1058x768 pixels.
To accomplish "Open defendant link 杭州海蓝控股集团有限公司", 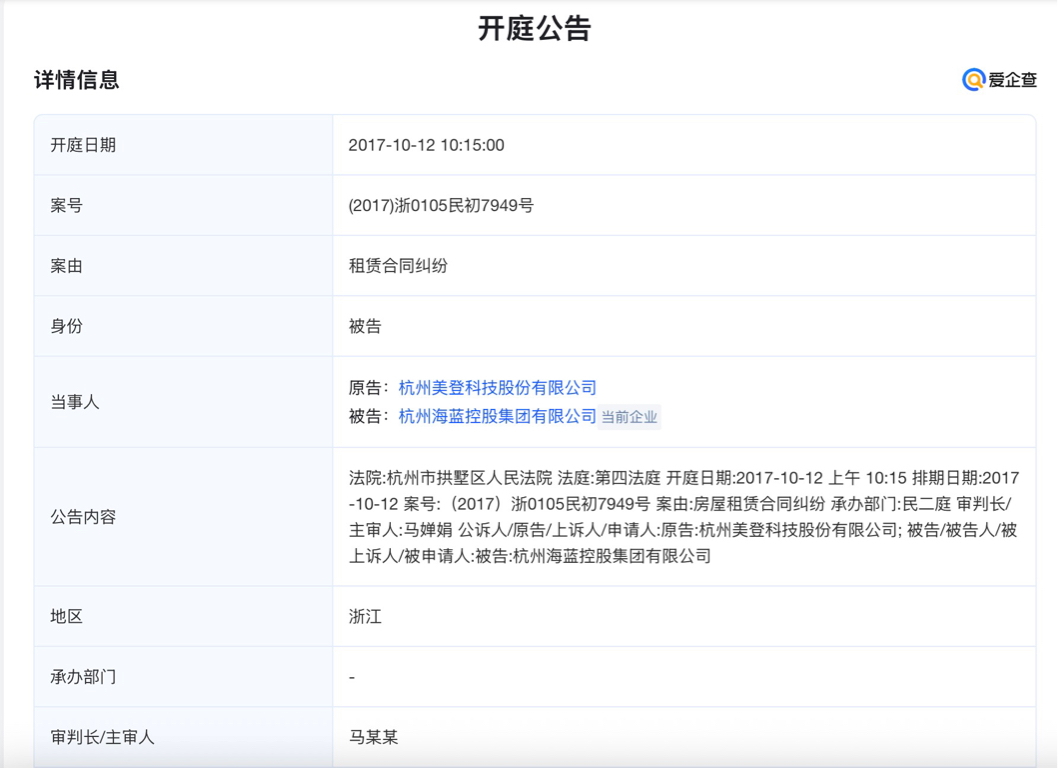I will 497,416.
